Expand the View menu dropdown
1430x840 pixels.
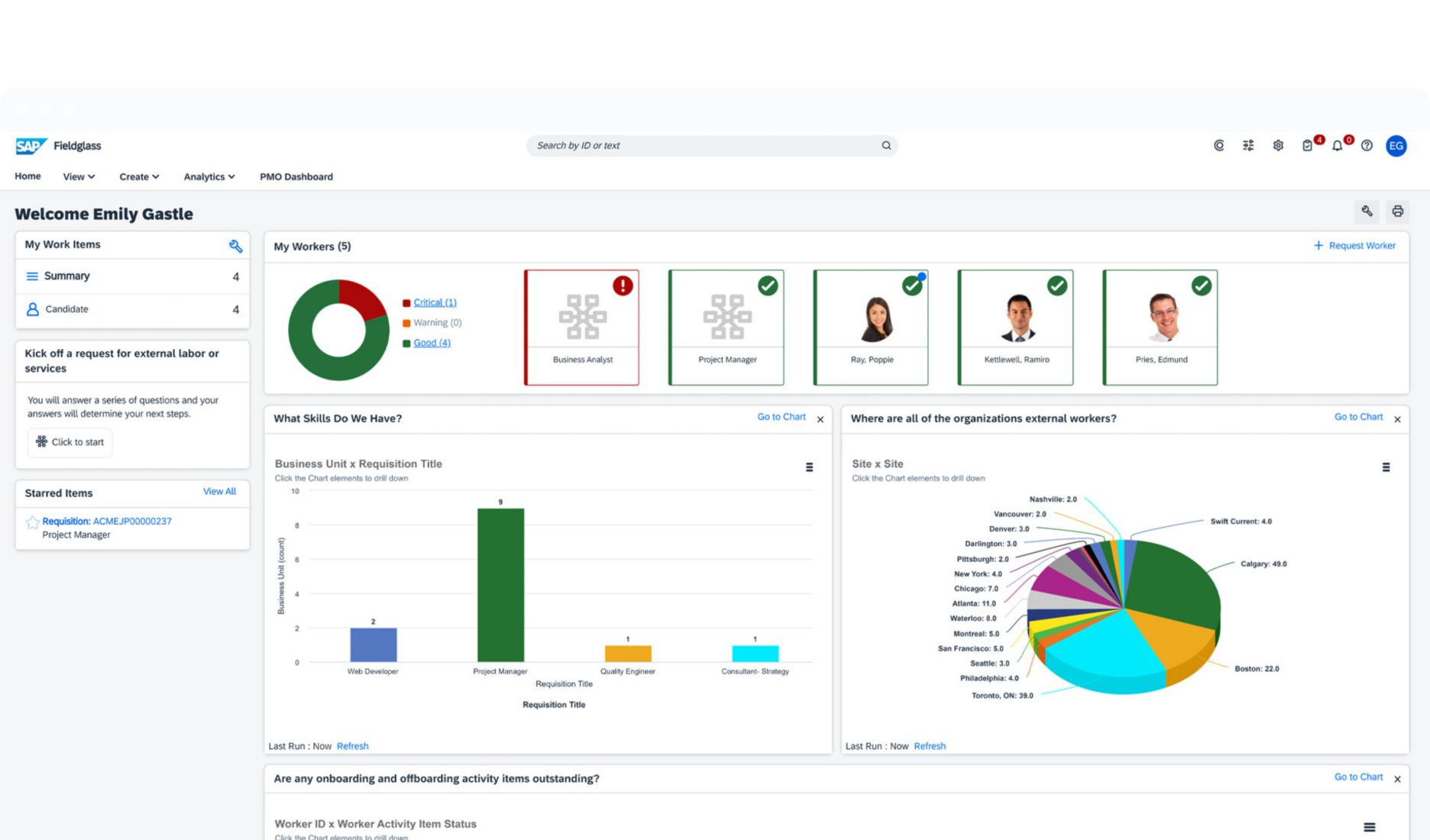79,177
